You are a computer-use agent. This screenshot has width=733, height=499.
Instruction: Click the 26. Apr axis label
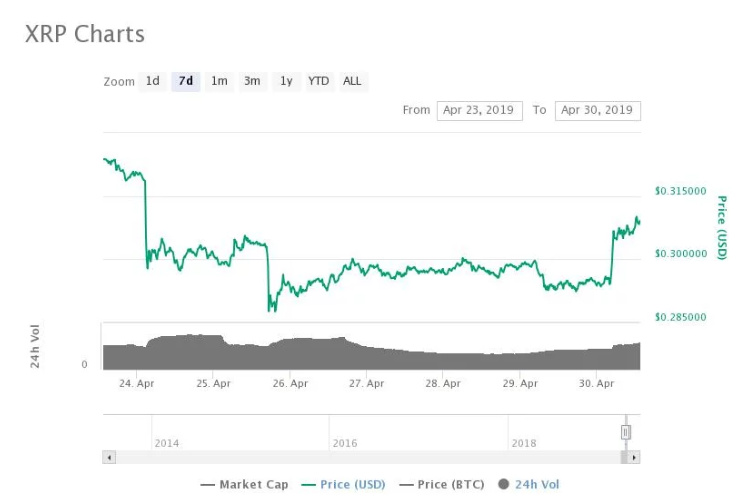click(x=290, y=383)
